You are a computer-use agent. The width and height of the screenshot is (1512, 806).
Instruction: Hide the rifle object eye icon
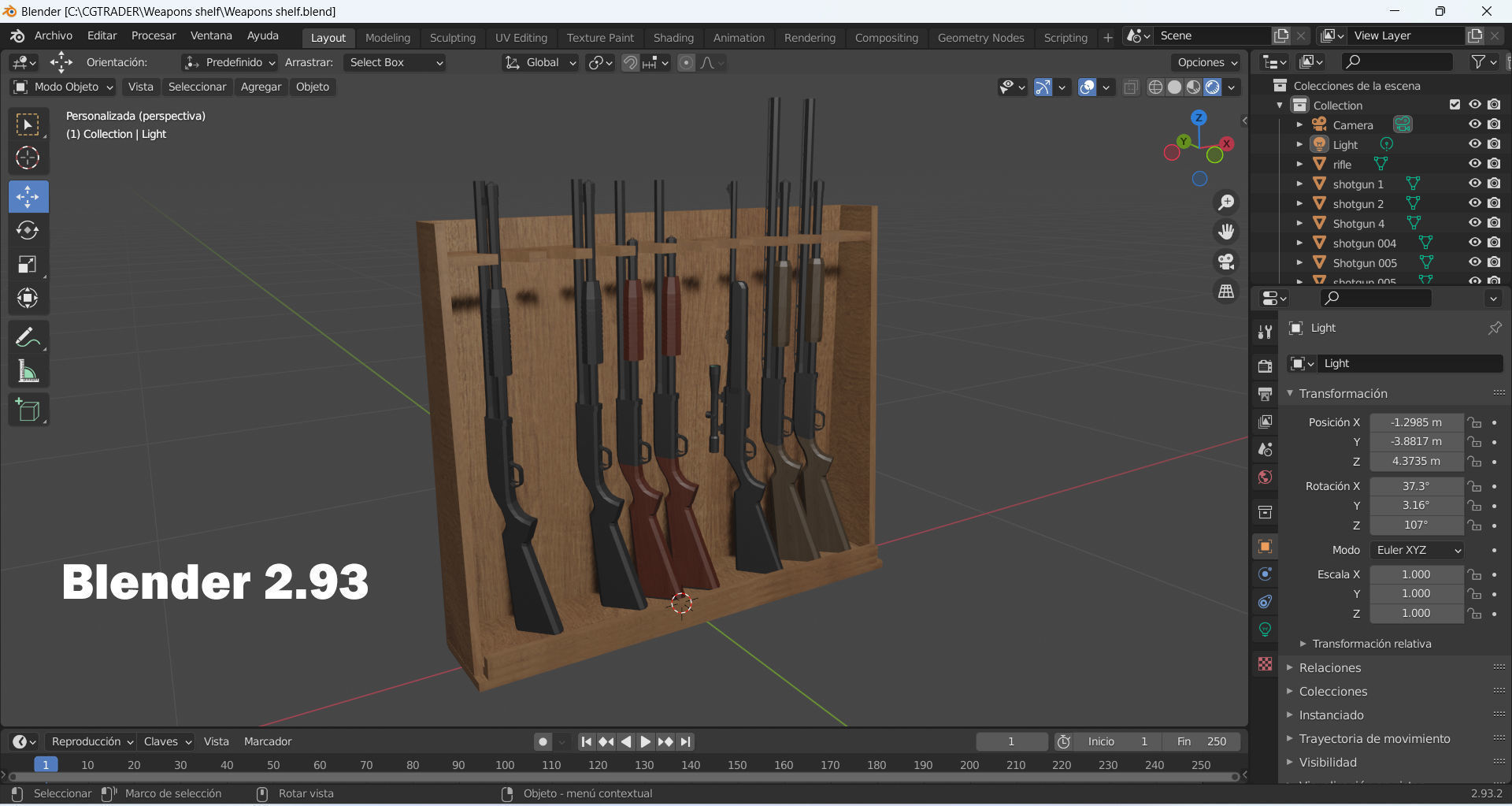coord(1475,164)
